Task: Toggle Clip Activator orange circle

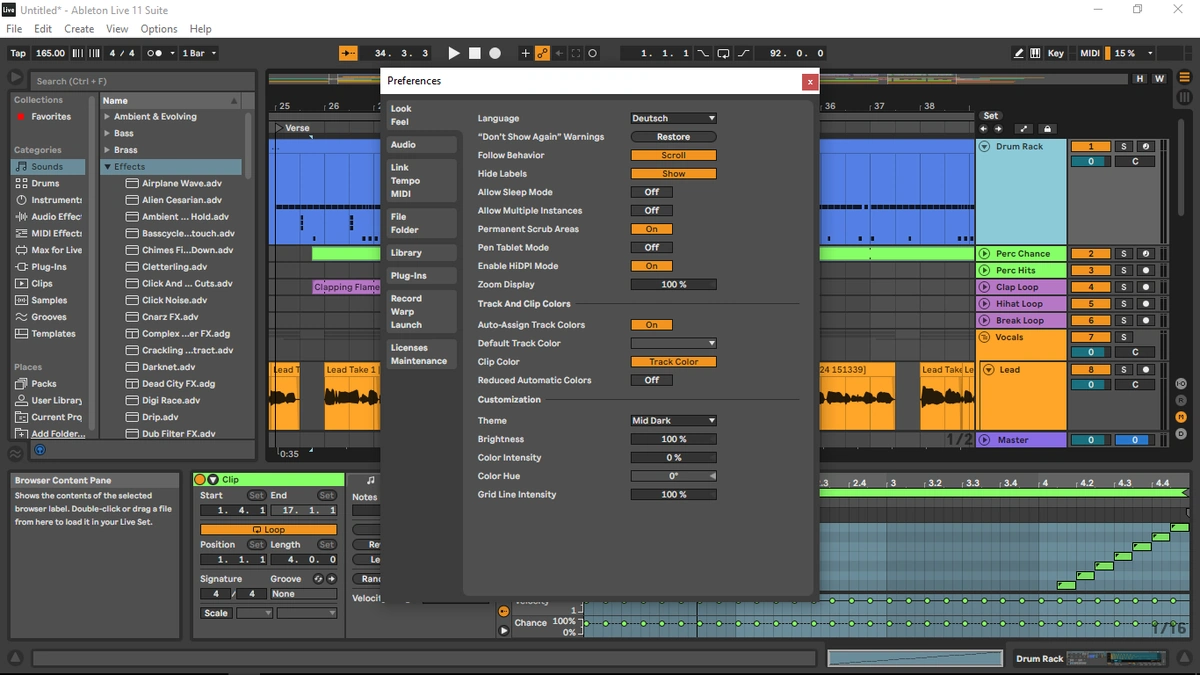Action: 200,480
